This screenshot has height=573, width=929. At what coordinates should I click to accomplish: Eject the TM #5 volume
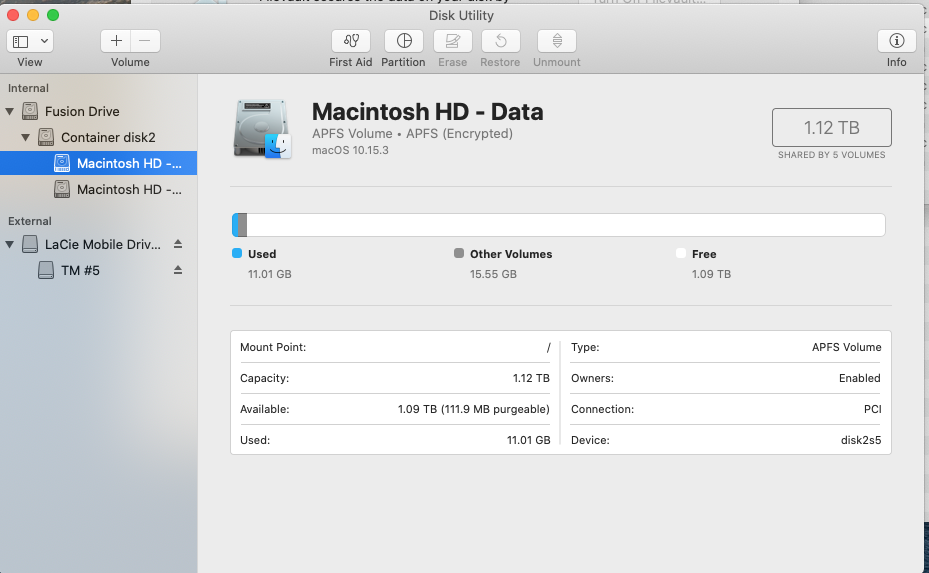tap(178, 270)
